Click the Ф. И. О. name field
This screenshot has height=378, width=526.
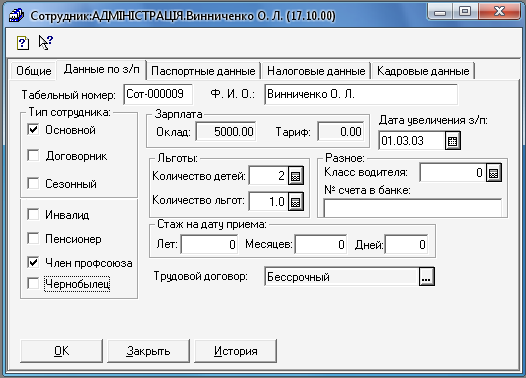pyautogui.click(x=361, y=94)
